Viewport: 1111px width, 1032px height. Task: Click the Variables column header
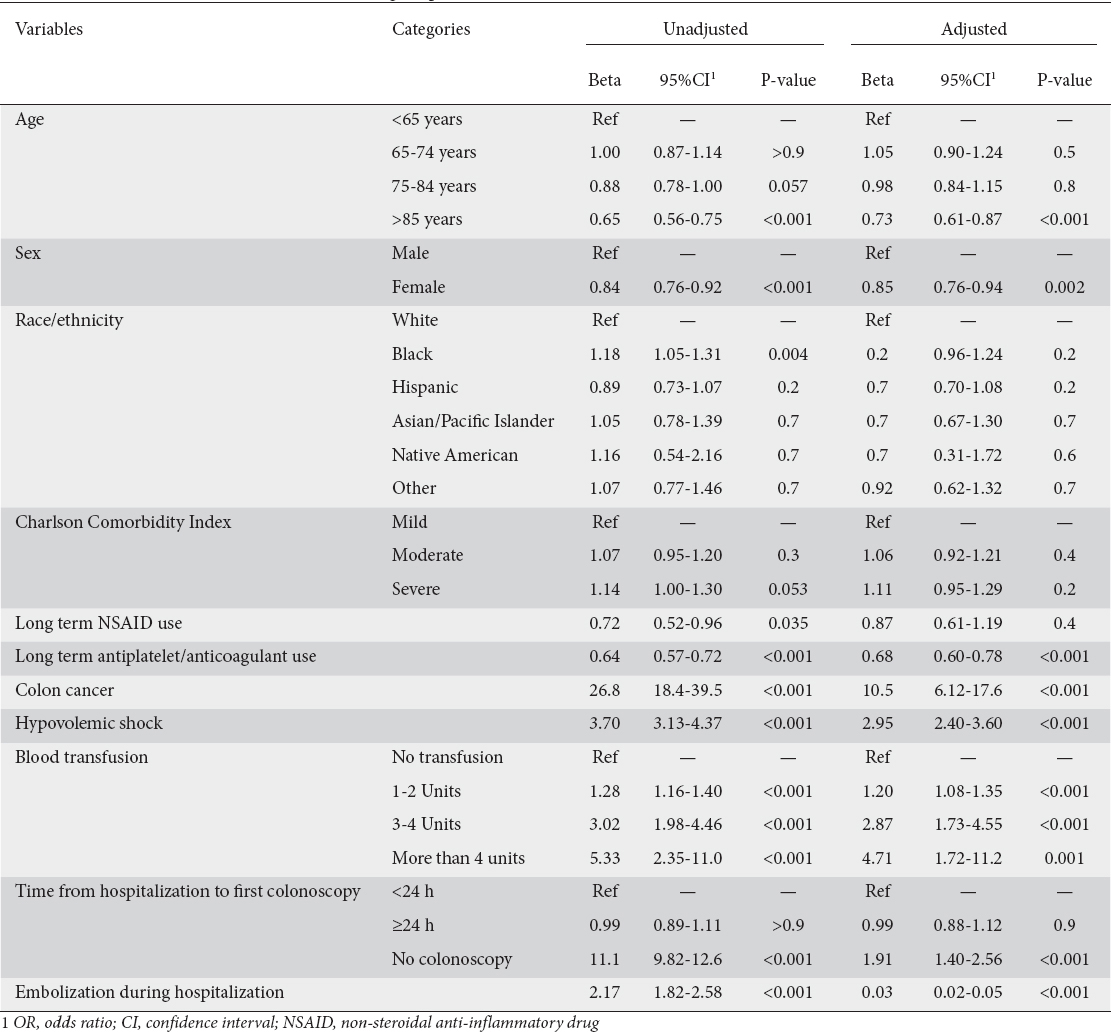(x=49, y=29)
